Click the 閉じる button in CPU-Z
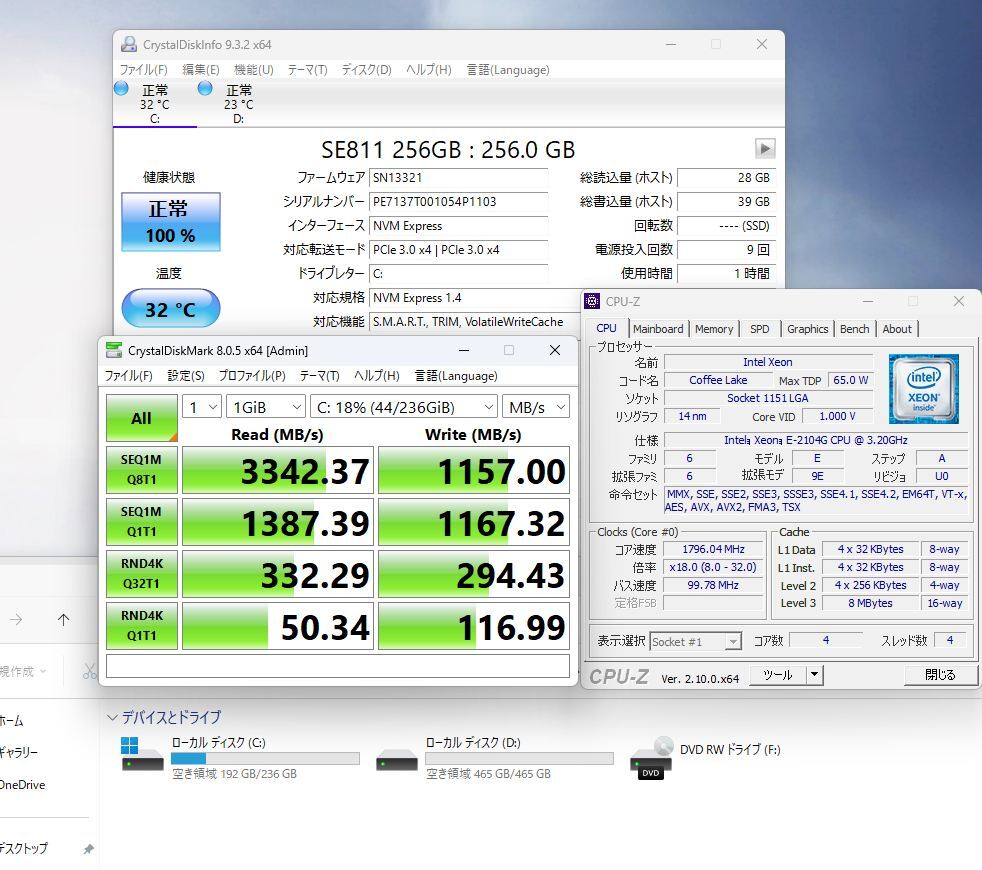The height and width of the screenshot is (870, 982). 940,675
